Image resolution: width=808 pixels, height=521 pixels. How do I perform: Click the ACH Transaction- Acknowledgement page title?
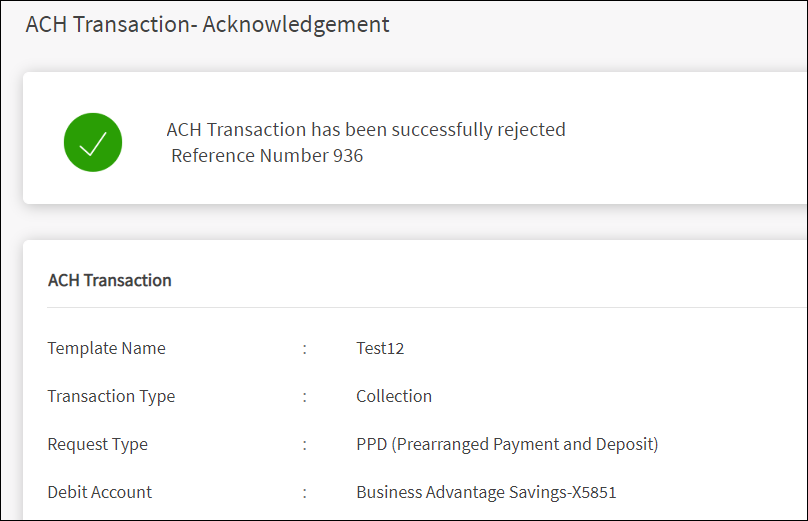(x=207, y=25)
